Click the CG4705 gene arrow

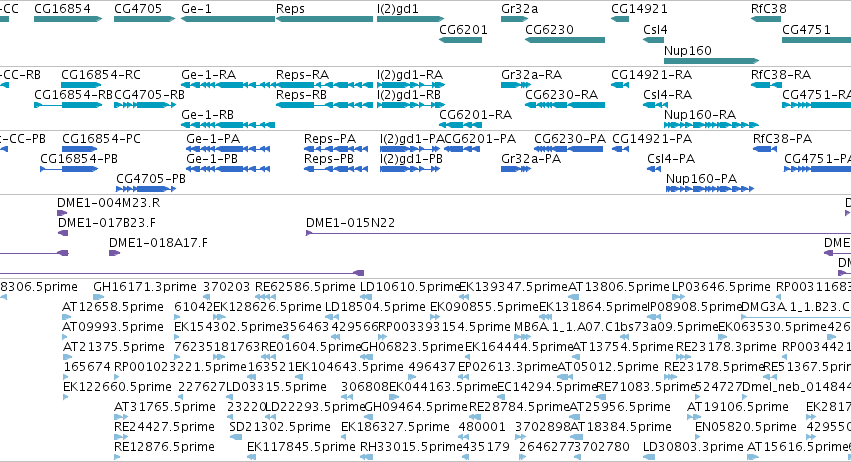tap(144, 19)
